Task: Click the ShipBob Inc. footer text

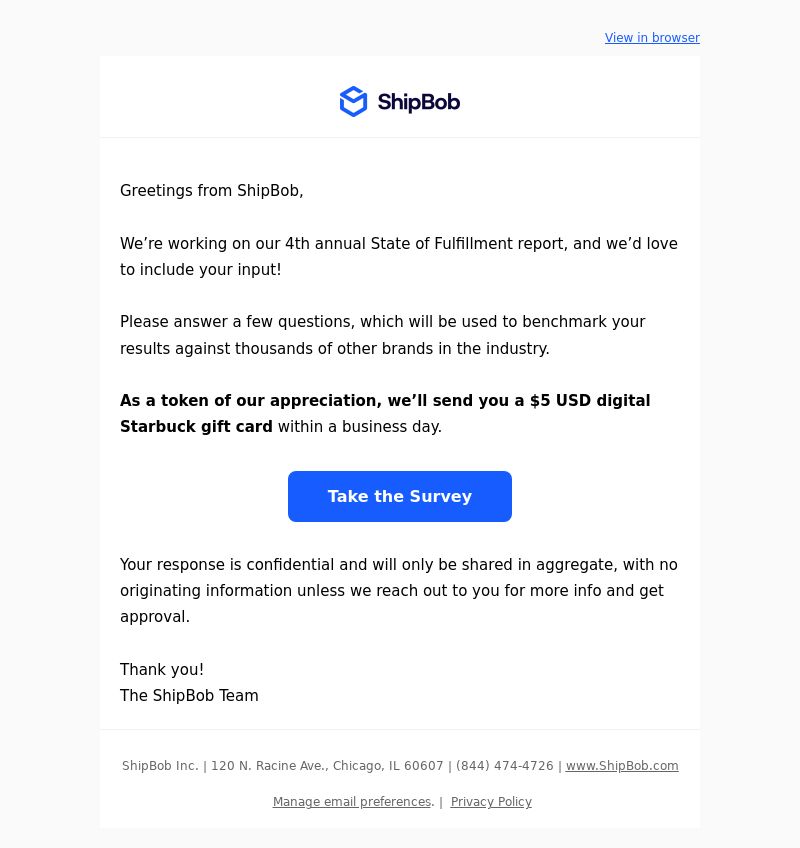Action: click(160, 766)
